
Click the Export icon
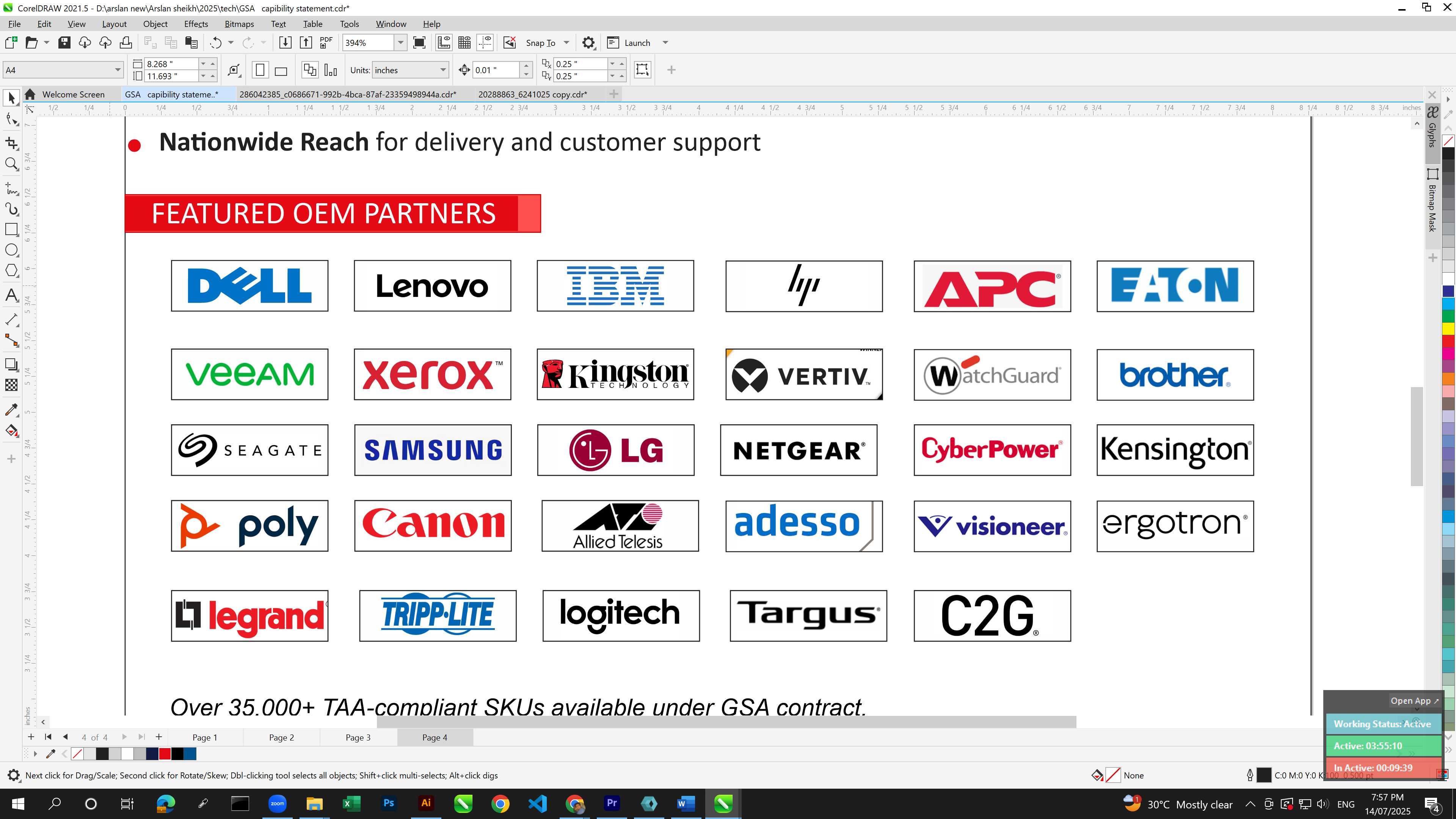coord(306,42)
